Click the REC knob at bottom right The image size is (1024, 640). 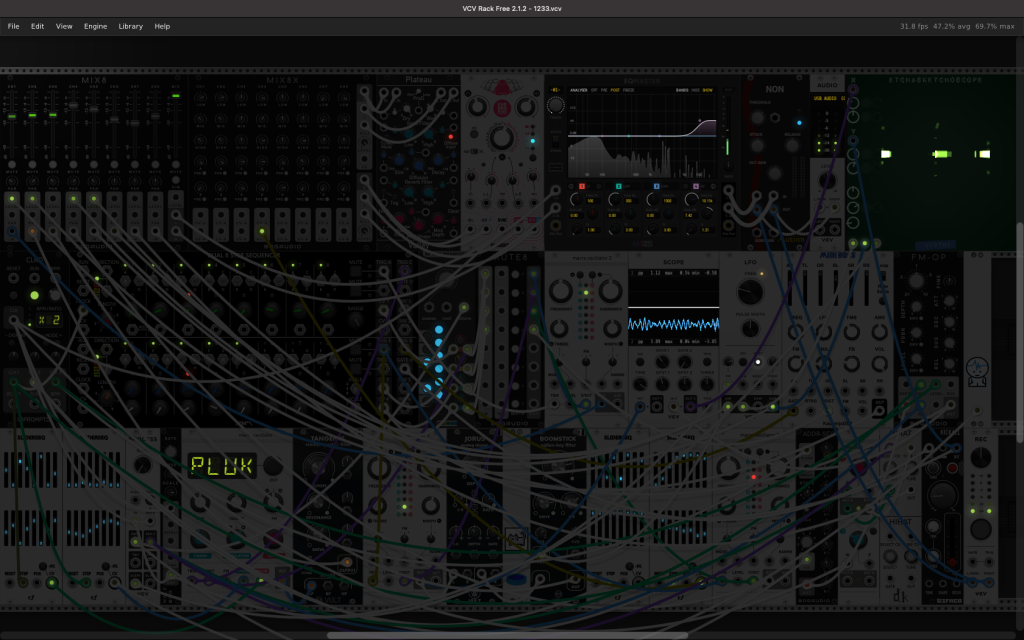pyautogui.click(x=980, y=457)
